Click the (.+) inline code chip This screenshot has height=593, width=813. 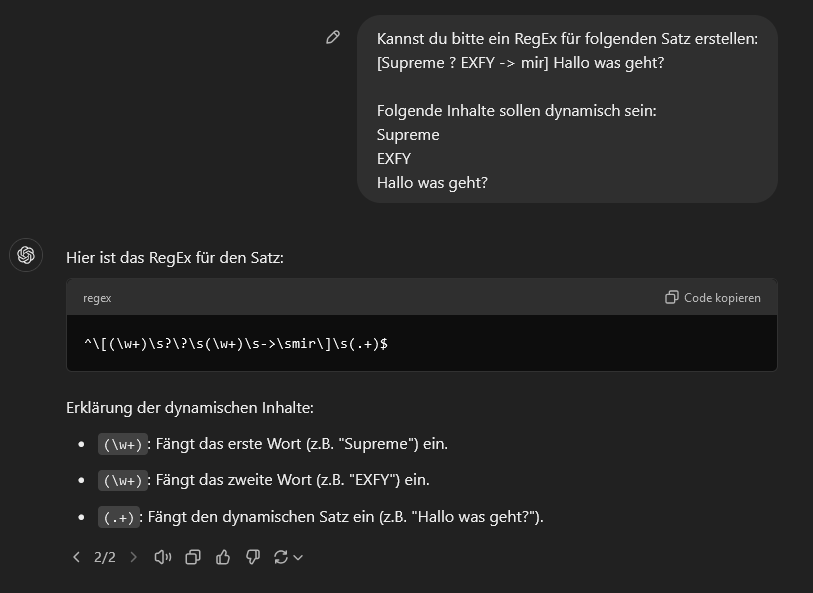[x=118, y=517]
